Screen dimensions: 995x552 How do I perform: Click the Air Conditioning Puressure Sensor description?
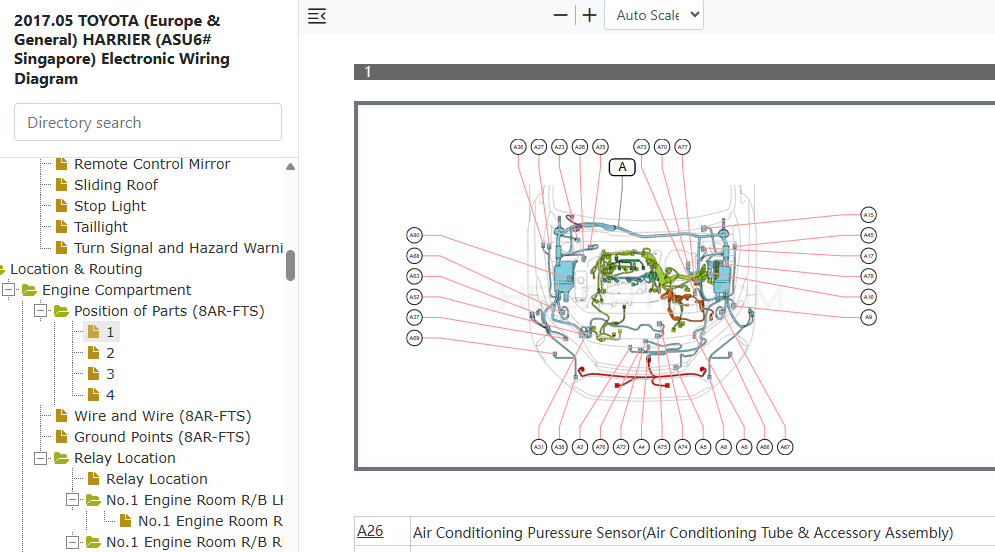683,532
